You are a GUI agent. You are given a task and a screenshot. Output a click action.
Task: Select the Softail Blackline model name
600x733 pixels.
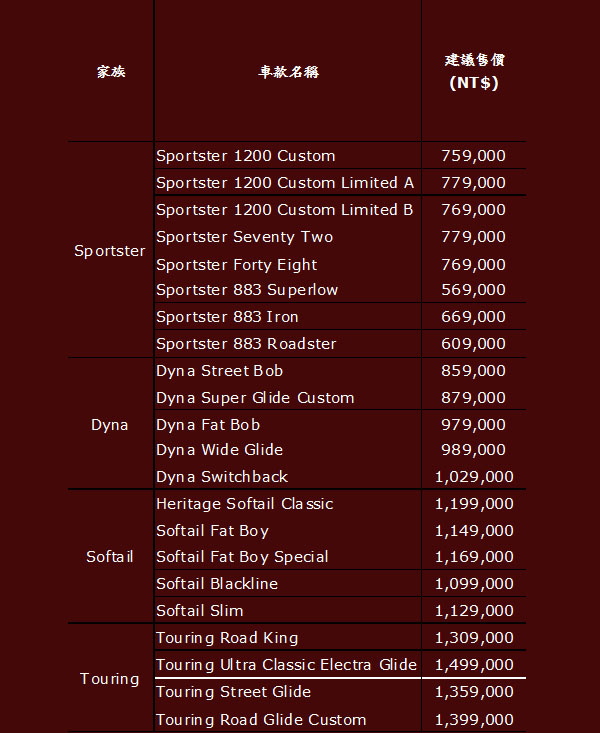point(217,584)
